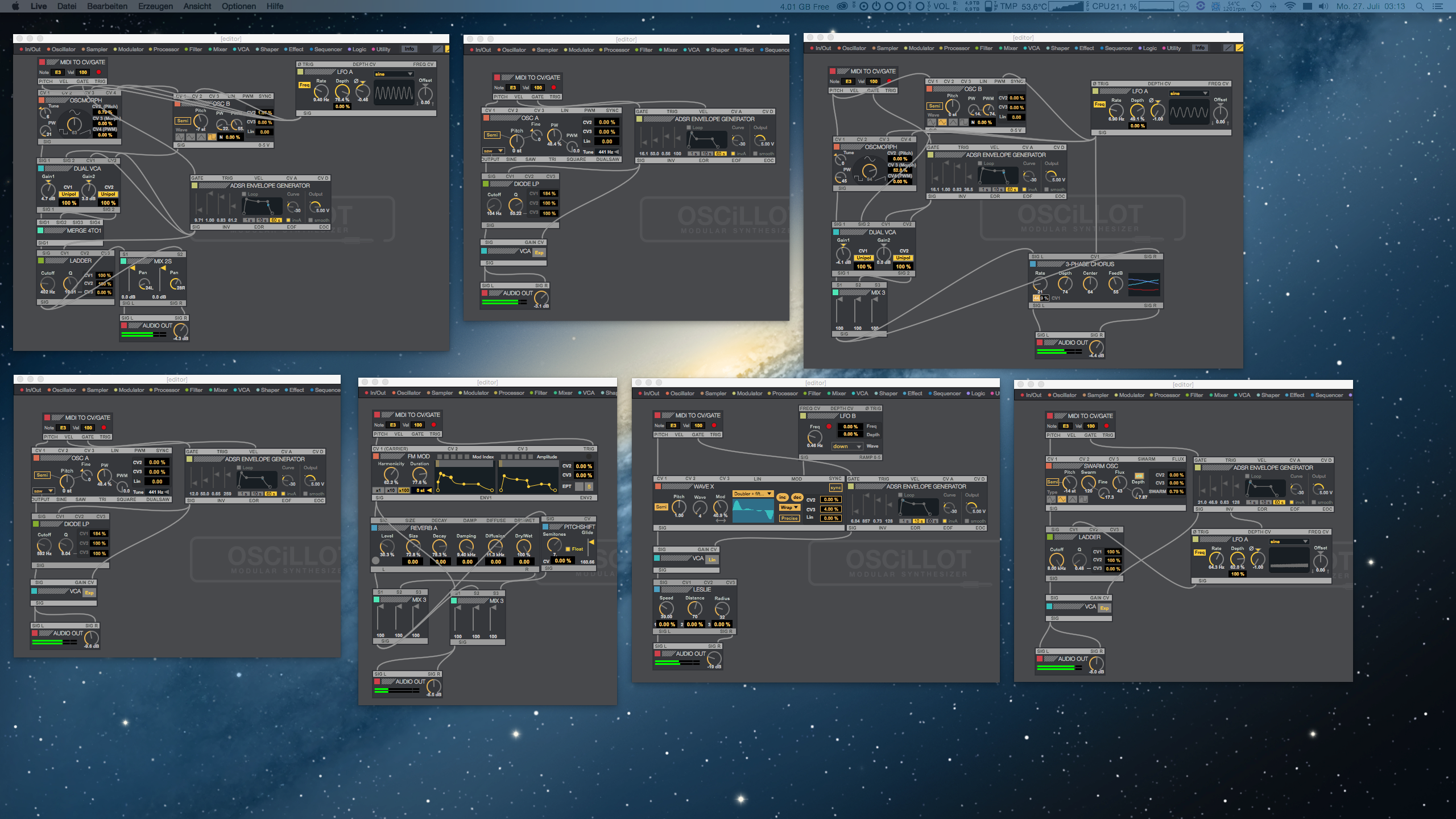
Task: Click the LESLIE module's blue square icon
Action: (657, 589)
